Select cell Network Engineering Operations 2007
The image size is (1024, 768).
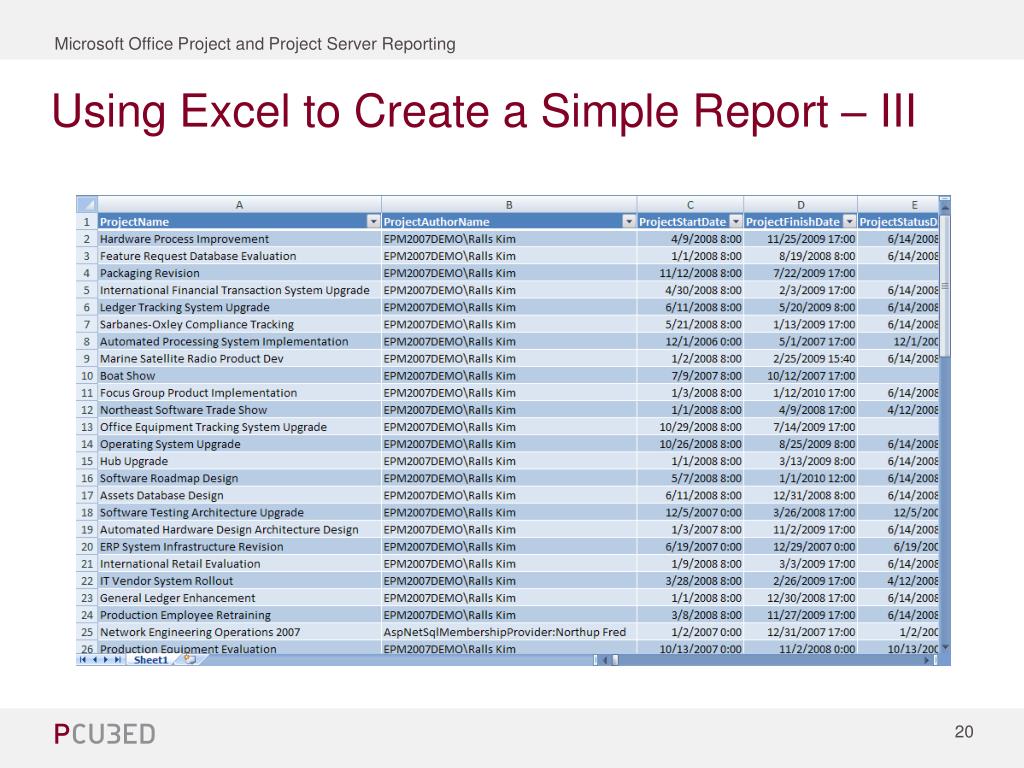pos(239,632)
